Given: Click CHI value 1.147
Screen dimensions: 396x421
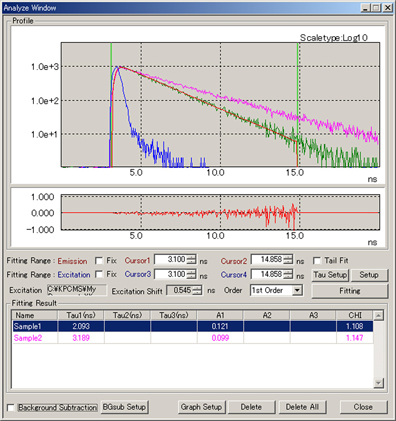Looking at the screenshot, I should tap(355, 338).
